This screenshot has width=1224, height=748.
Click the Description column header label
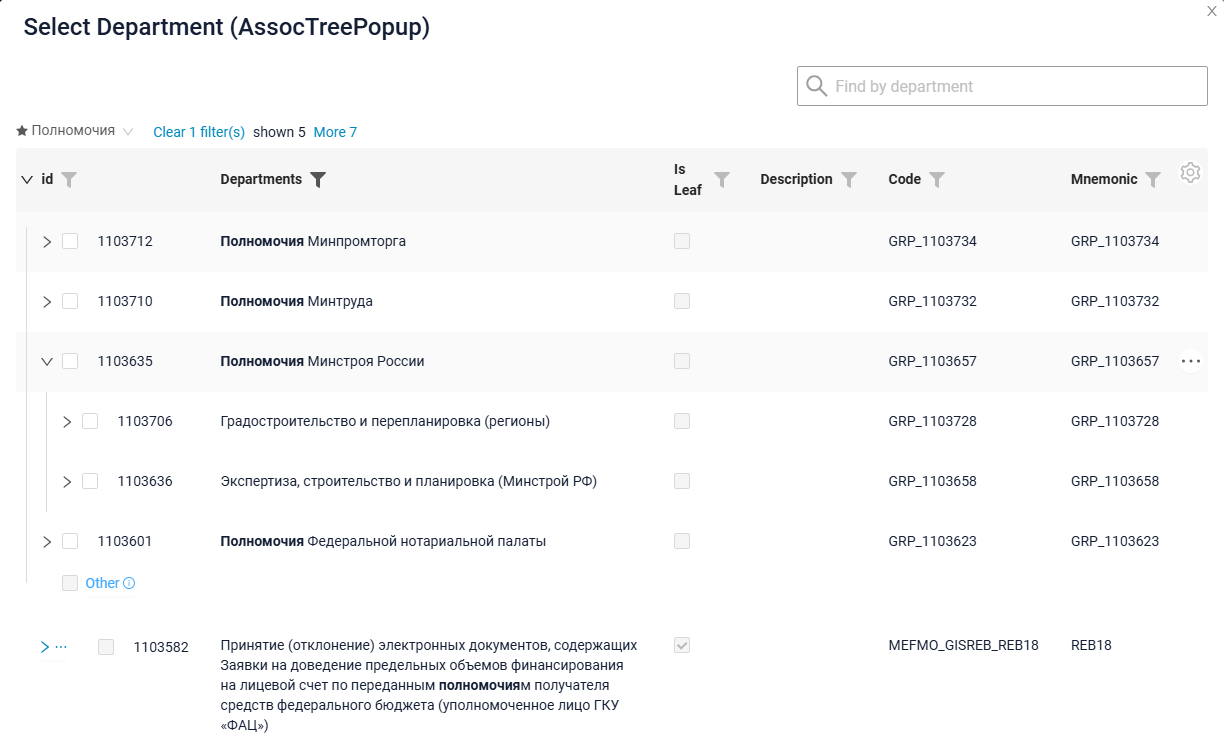[796, 179]
